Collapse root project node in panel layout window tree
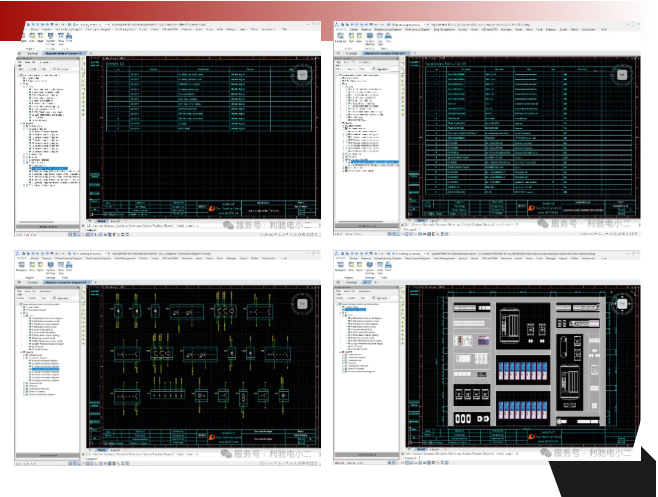This screenshot has width=658, height=497. (x=338, y=304)
